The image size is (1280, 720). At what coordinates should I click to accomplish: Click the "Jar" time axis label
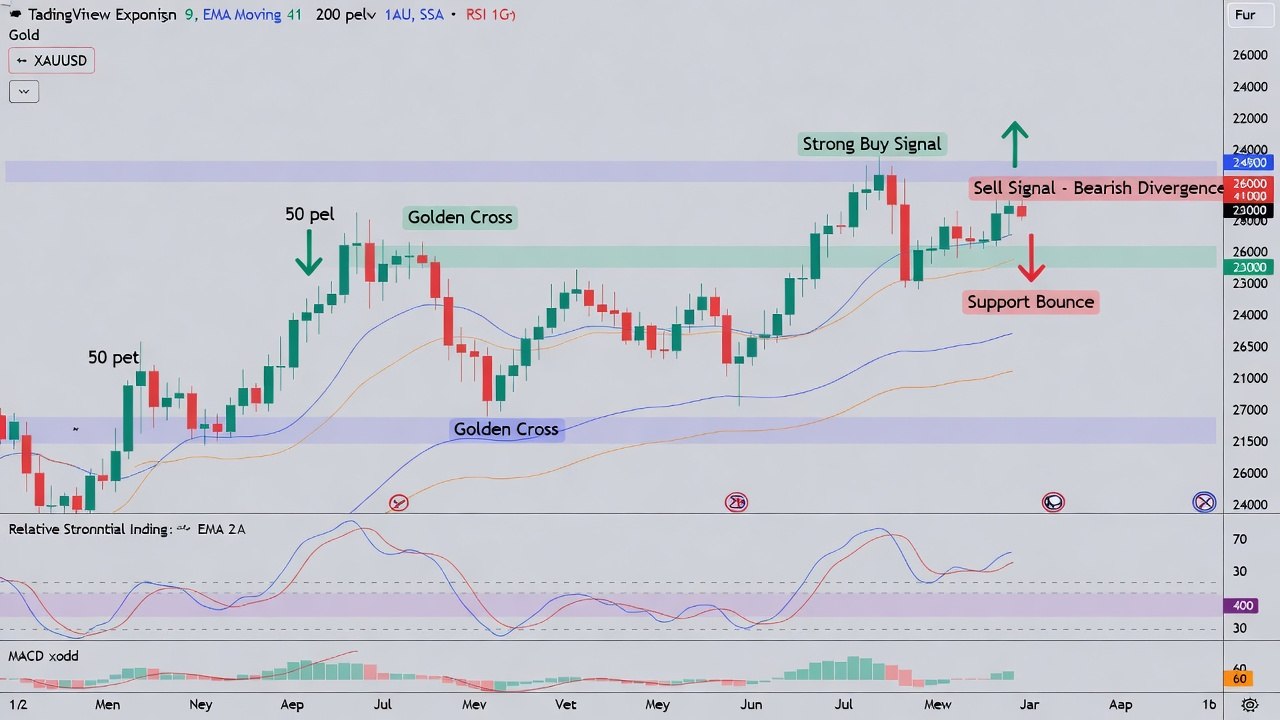(1029, 704)
